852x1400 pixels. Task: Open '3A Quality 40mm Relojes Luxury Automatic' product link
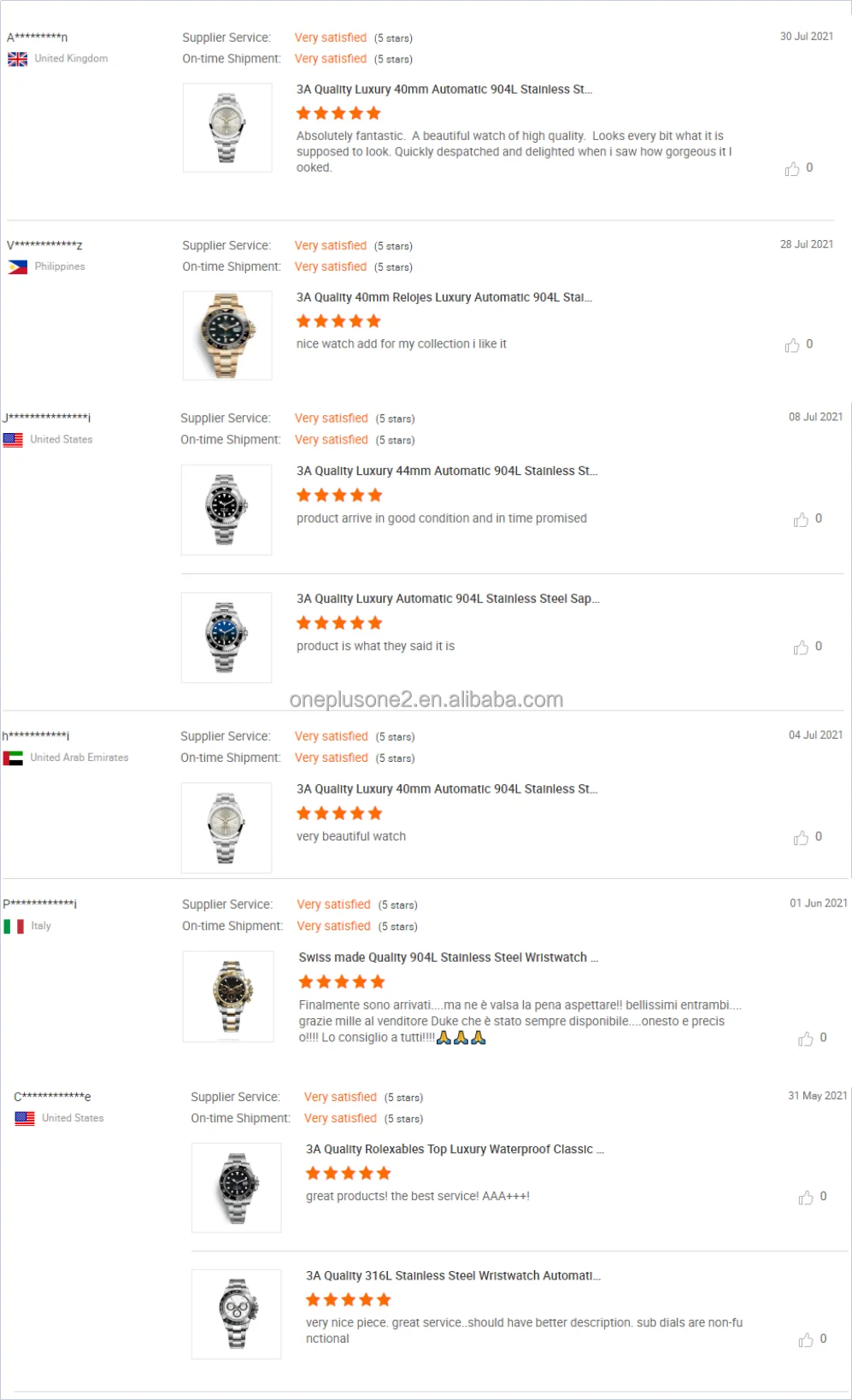pos(444,297)
